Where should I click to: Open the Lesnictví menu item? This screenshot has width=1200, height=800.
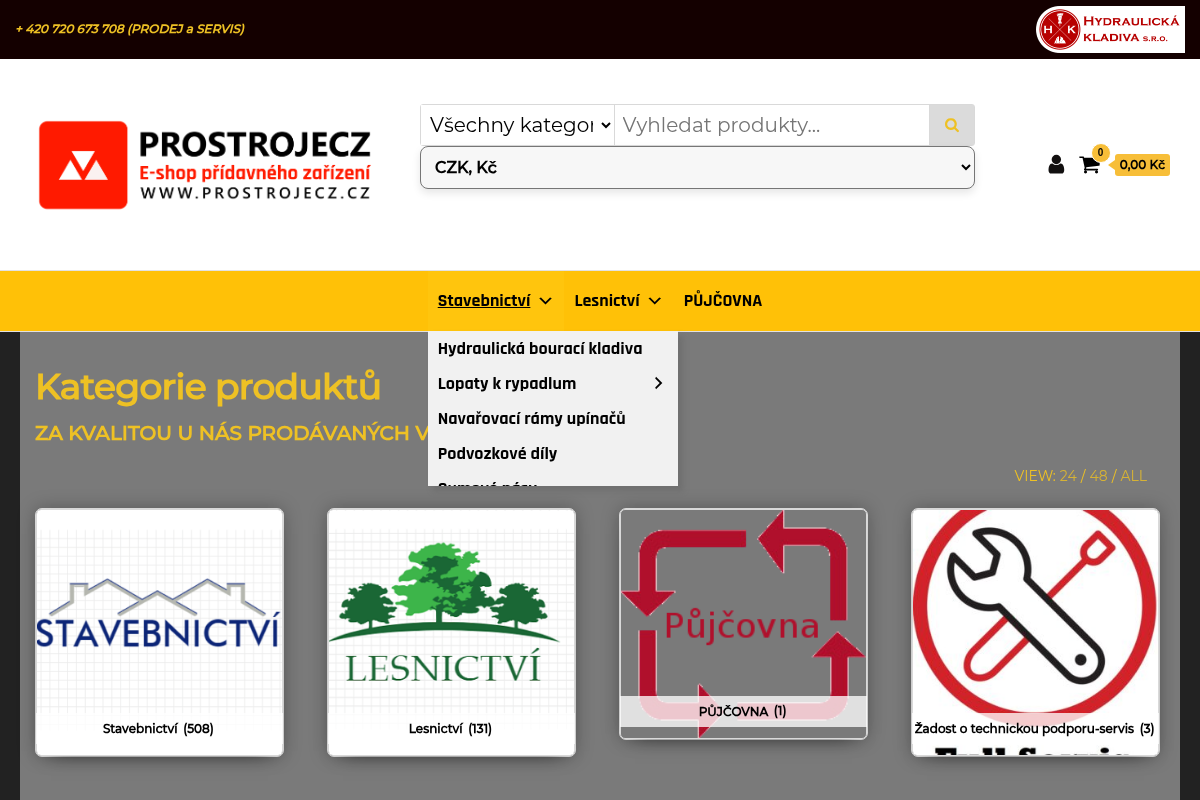[x=607, y=301]
